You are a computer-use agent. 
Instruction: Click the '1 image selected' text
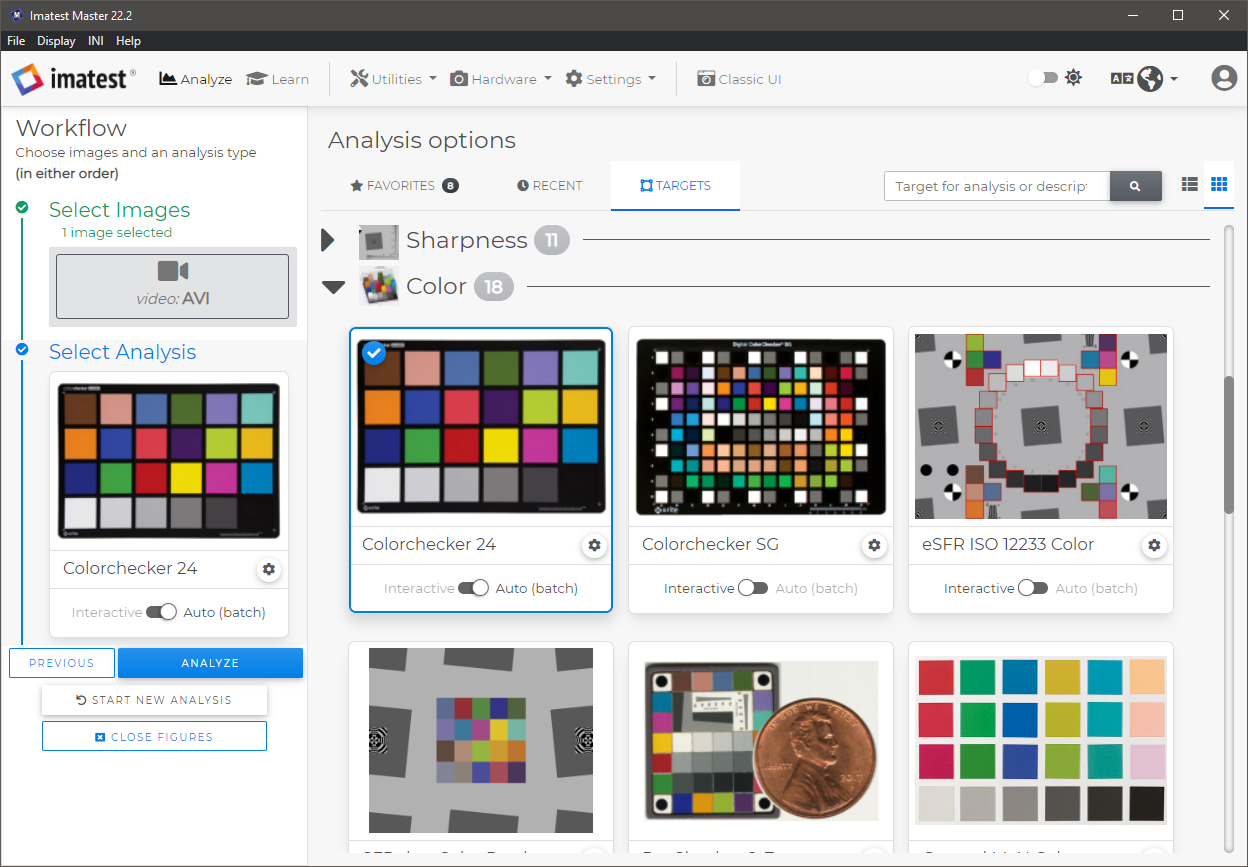tap(117, 232)
